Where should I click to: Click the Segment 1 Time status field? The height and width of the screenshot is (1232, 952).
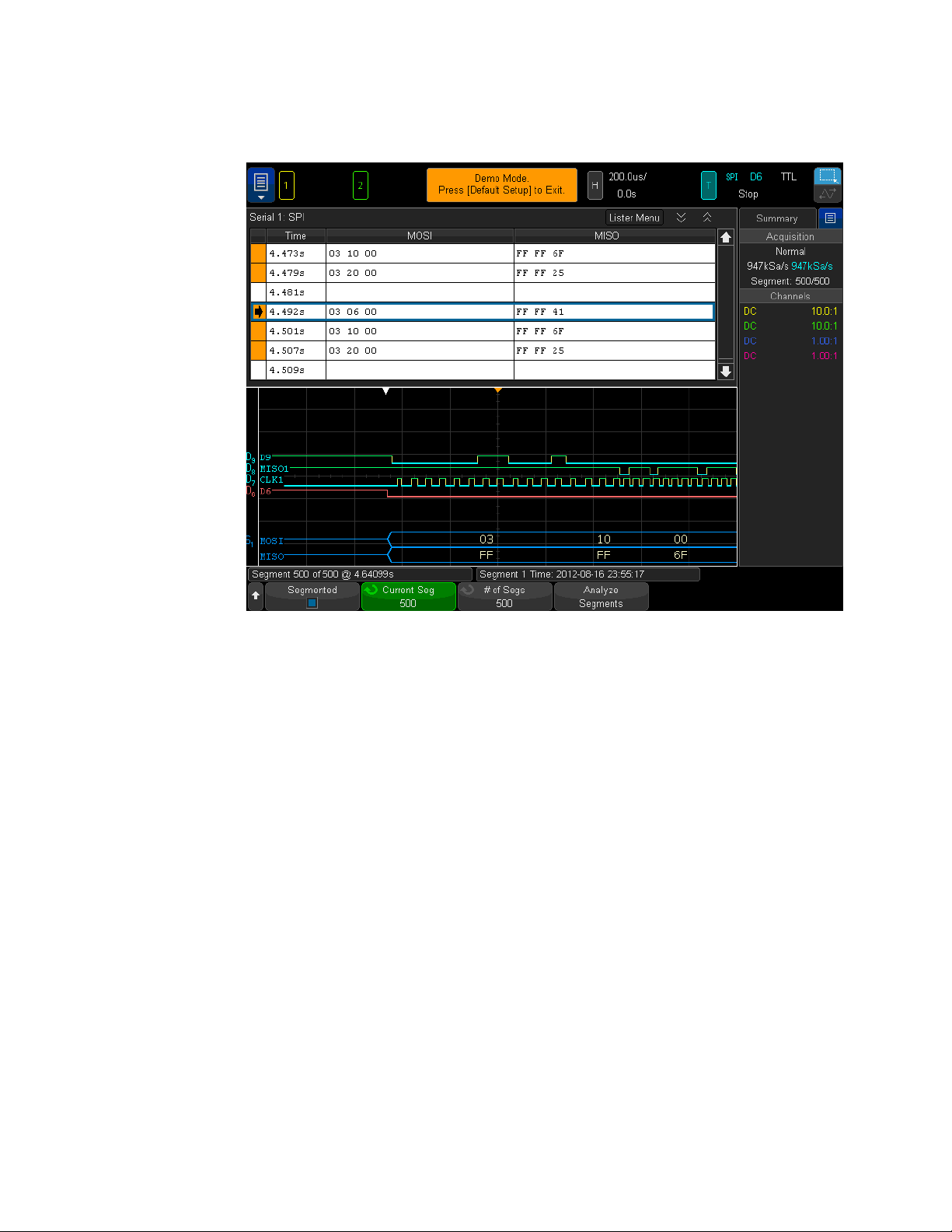tap(588, 574)
